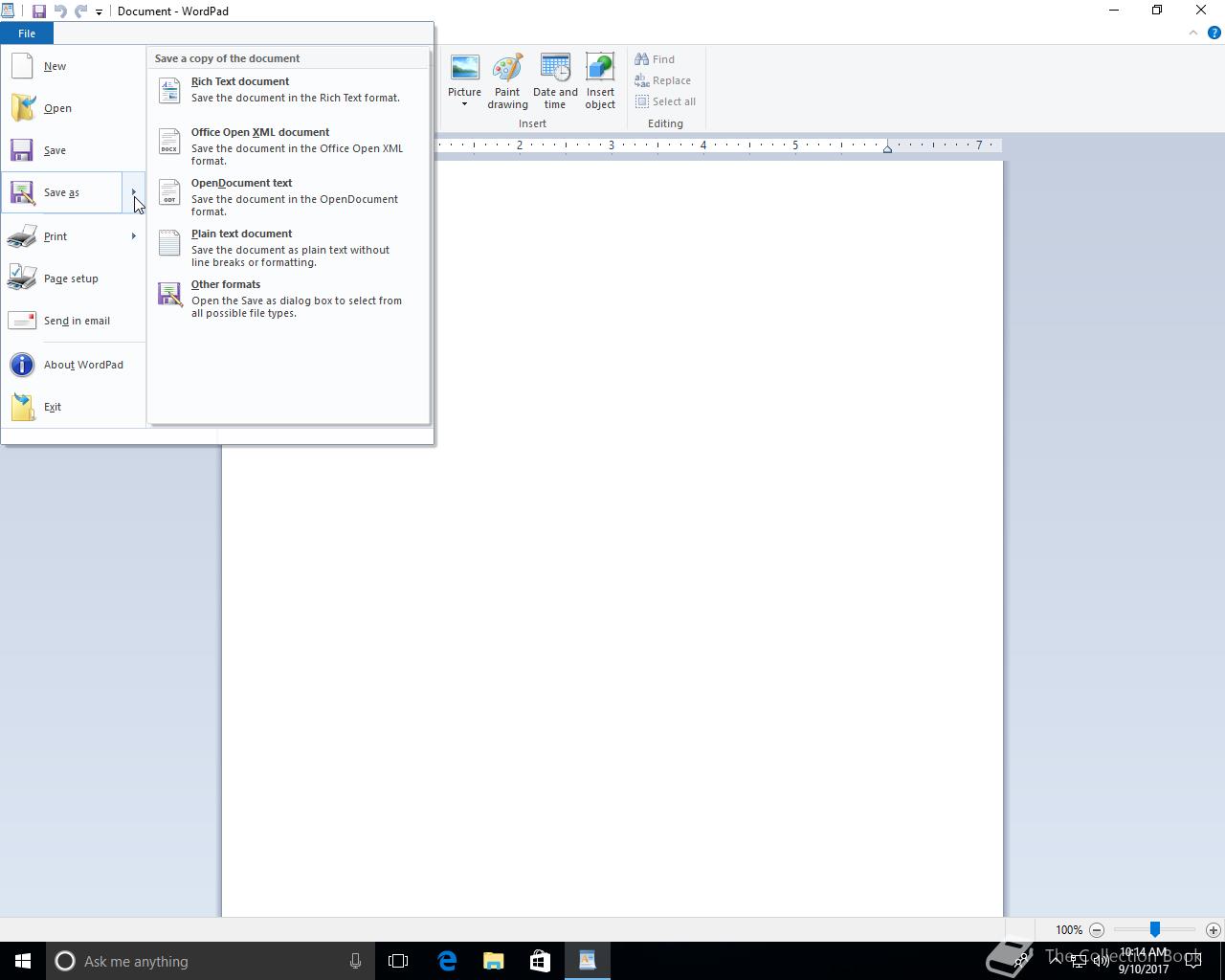Expand the Print submenu arrow
The height and width of the screenshot is (980, 1225).
click(x=133, y=236)
